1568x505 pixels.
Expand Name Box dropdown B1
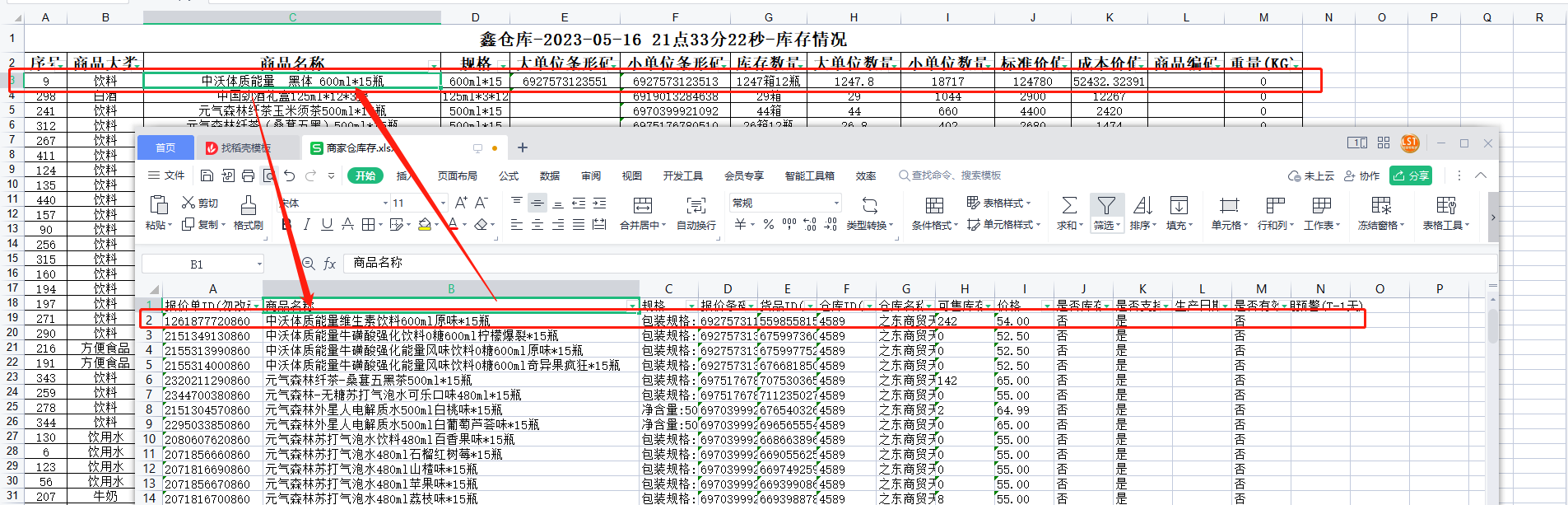259,264
